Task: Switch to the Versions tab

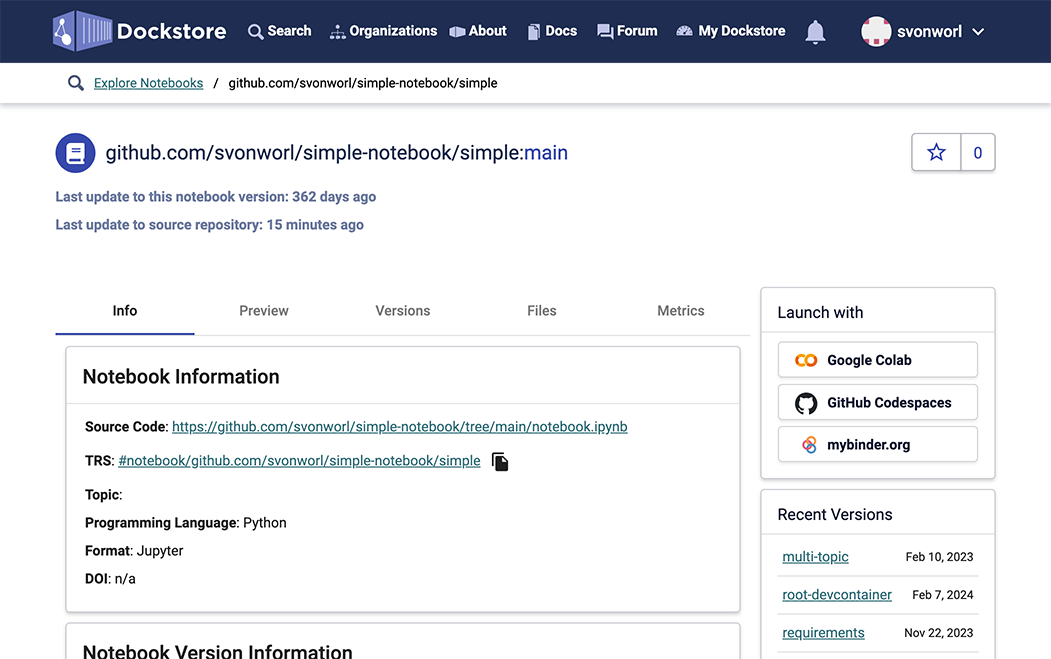Action: (403, 311)
